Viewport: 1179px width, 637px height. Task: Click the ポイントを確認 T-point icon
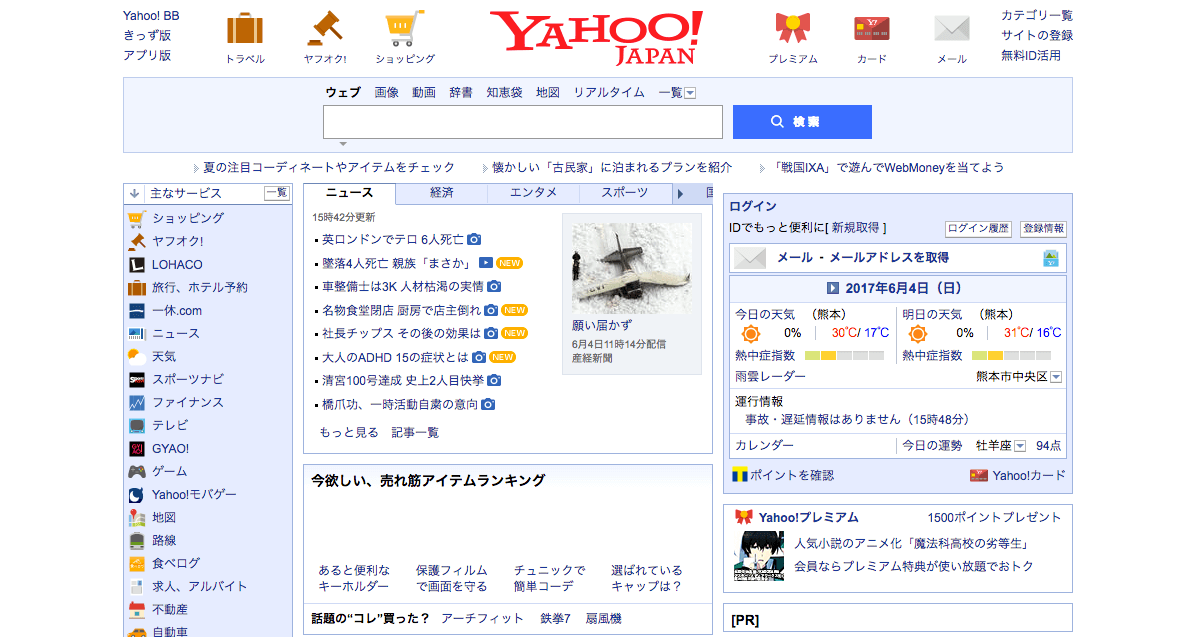pyautogui.click(x=740, y=475)
